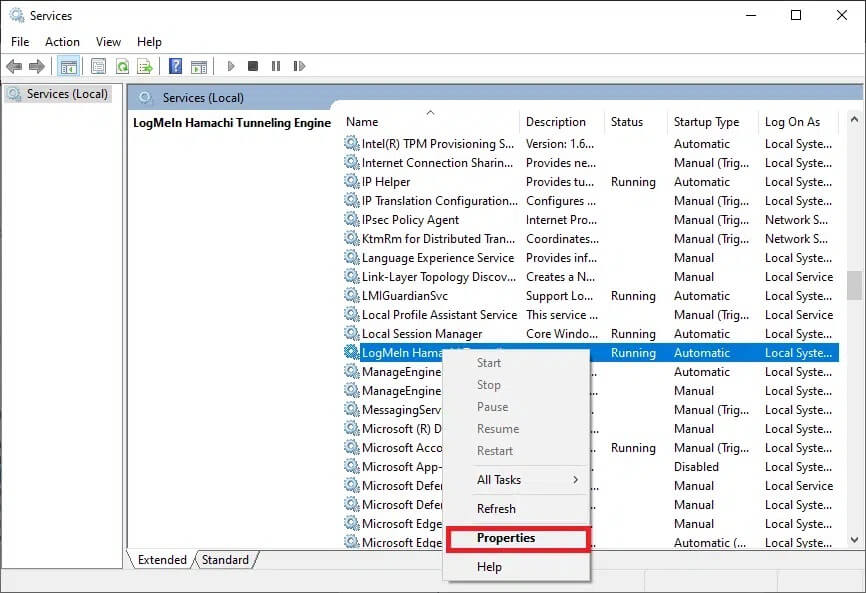Click the Show/Hide Console Tree toolbar icon

(x=69, y=66)
